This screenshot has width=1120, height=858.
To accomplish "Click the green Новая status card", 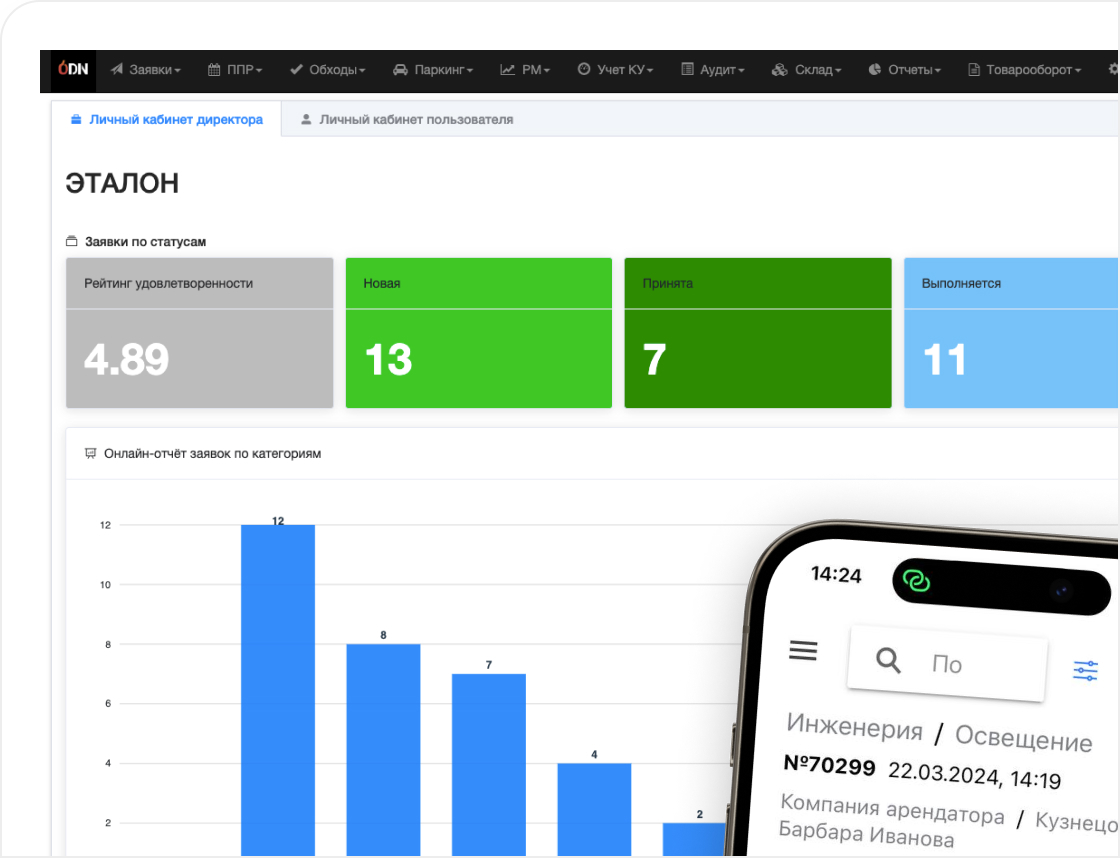I will tap(479, 333).
